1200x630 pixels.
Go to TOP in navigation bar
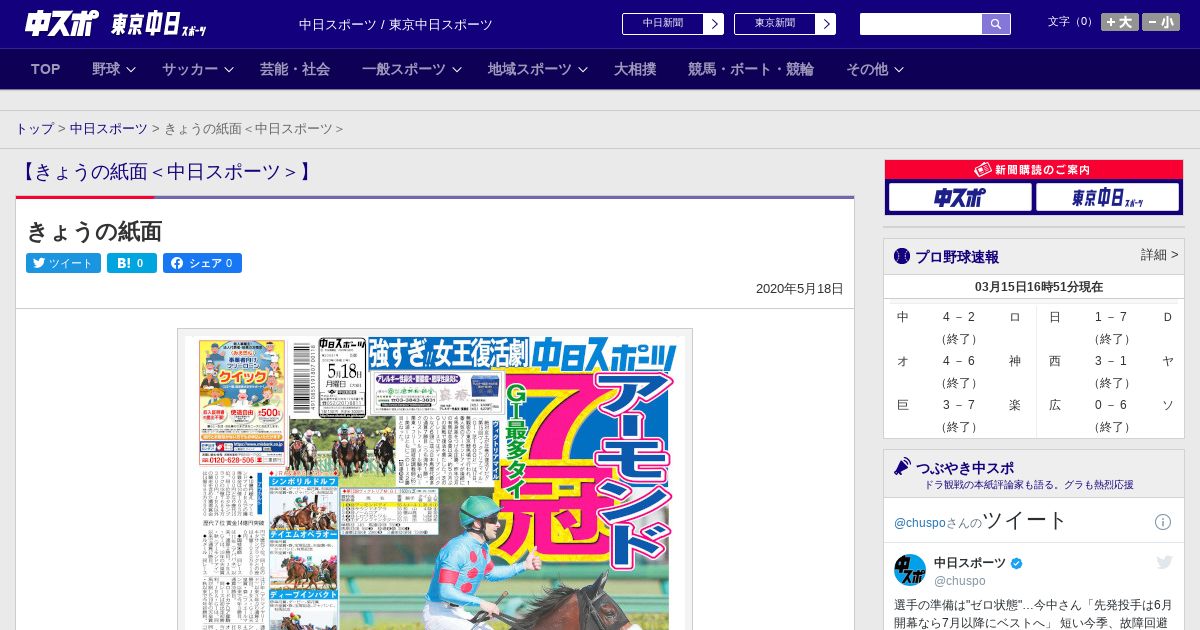(46, 69)
